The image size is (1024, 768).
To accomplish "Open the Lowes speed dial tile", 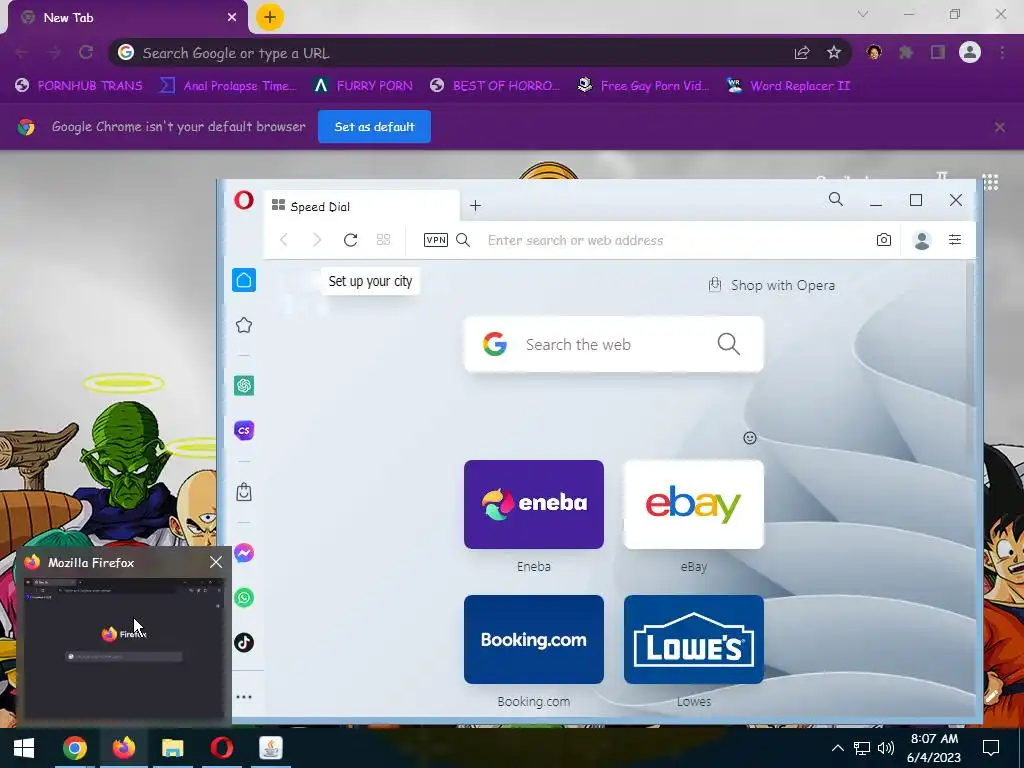I will tap(694, 639).
